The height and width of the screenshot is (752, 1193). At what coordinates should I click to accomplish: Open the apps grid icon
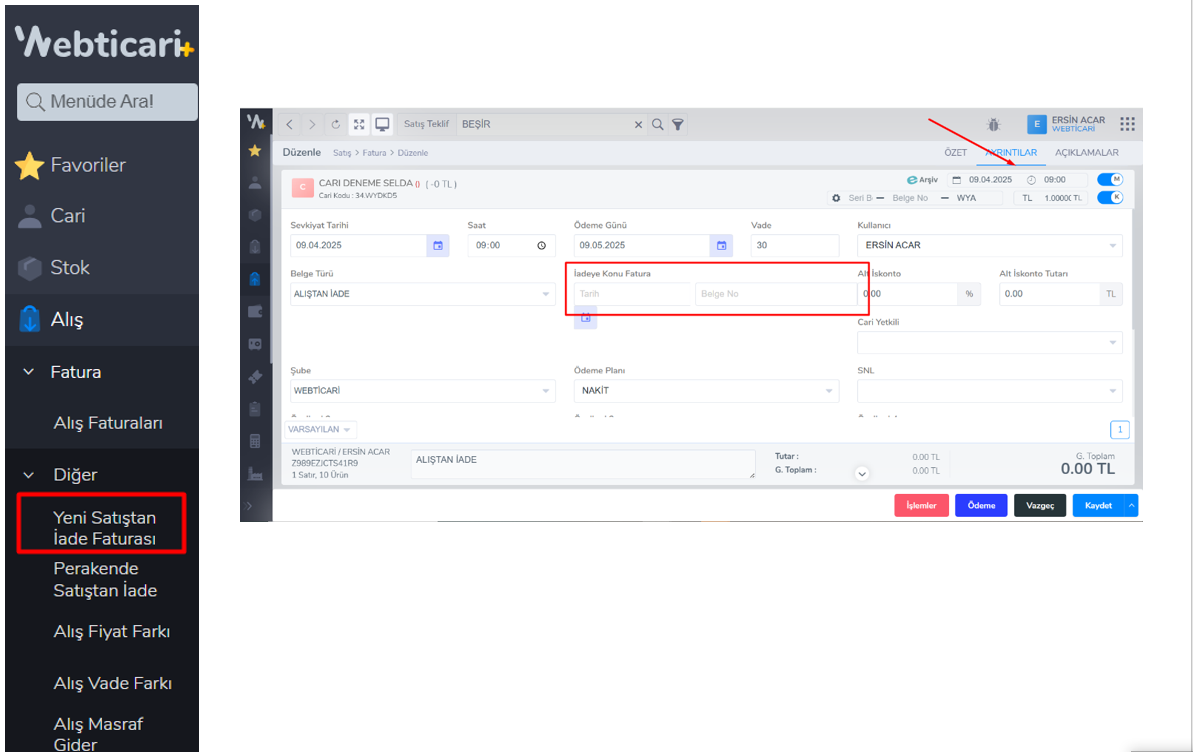[x=1127, y=124]
